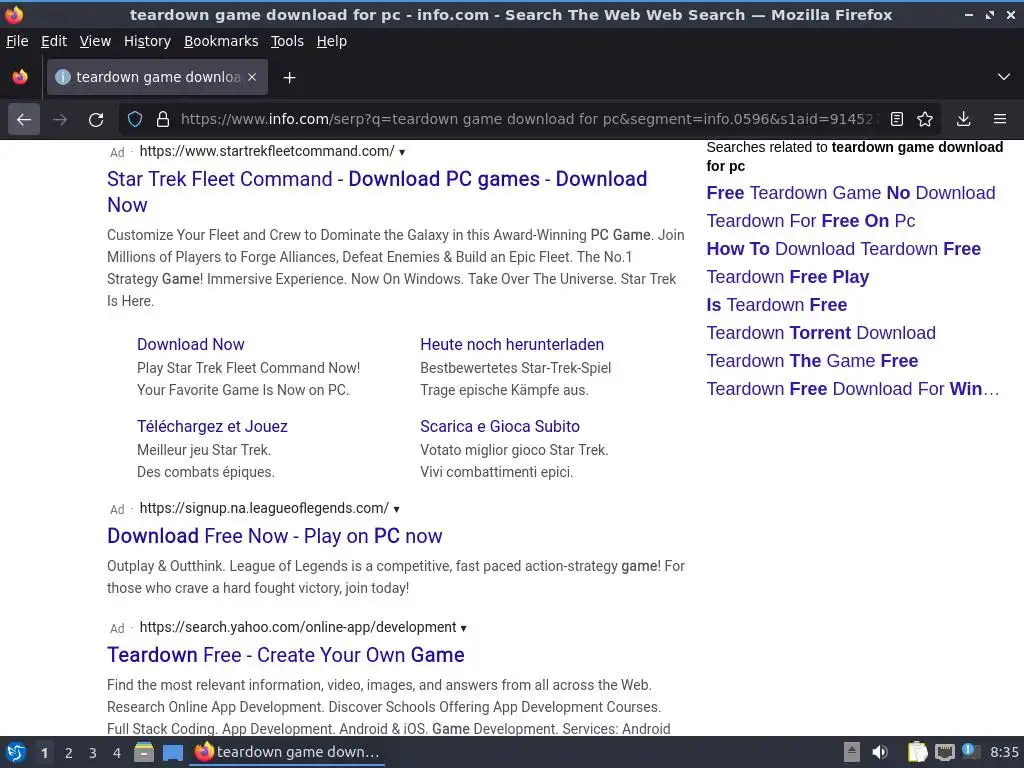Open the History menu

pyautogui.click(x=147, y=41)
